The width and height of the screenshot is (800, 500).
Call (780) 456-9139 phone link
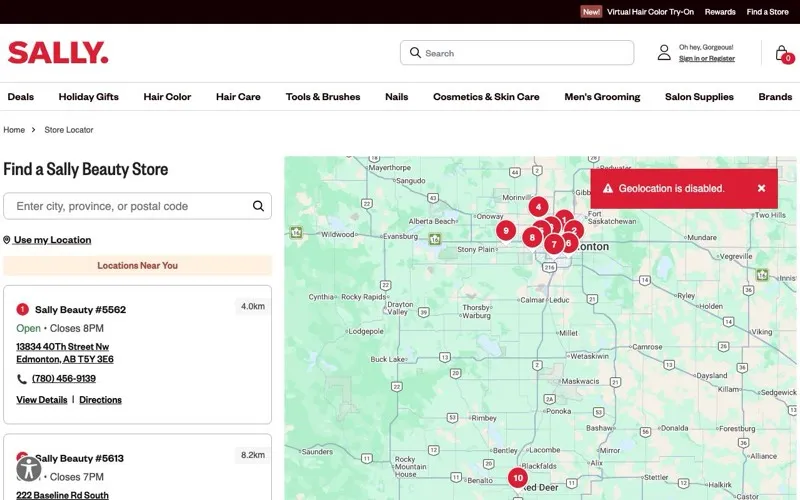click(64, 379)
